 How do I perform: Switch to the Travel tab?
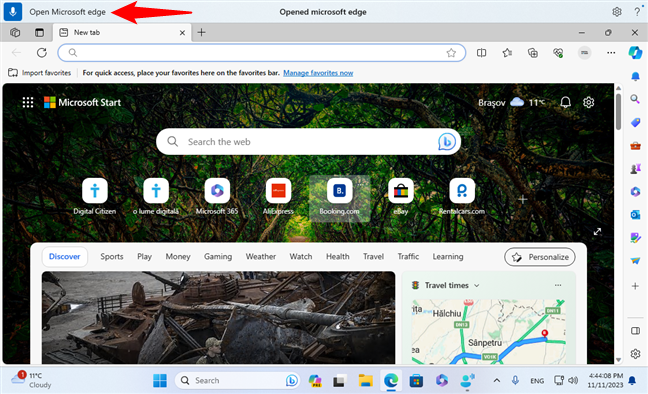373,257
